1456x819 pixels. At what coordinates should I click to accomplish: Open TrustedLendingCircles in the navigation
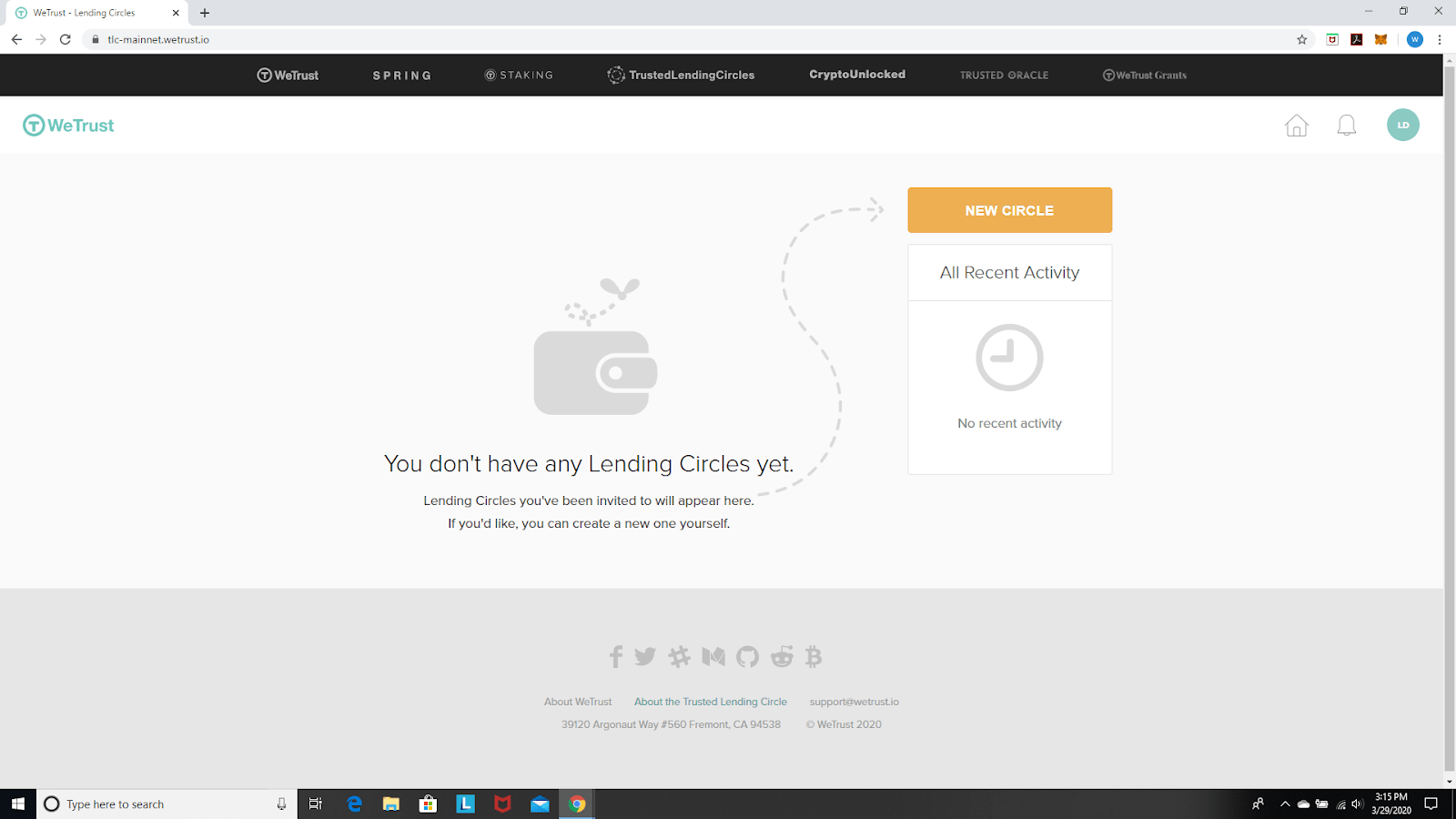tap(681, 76)
